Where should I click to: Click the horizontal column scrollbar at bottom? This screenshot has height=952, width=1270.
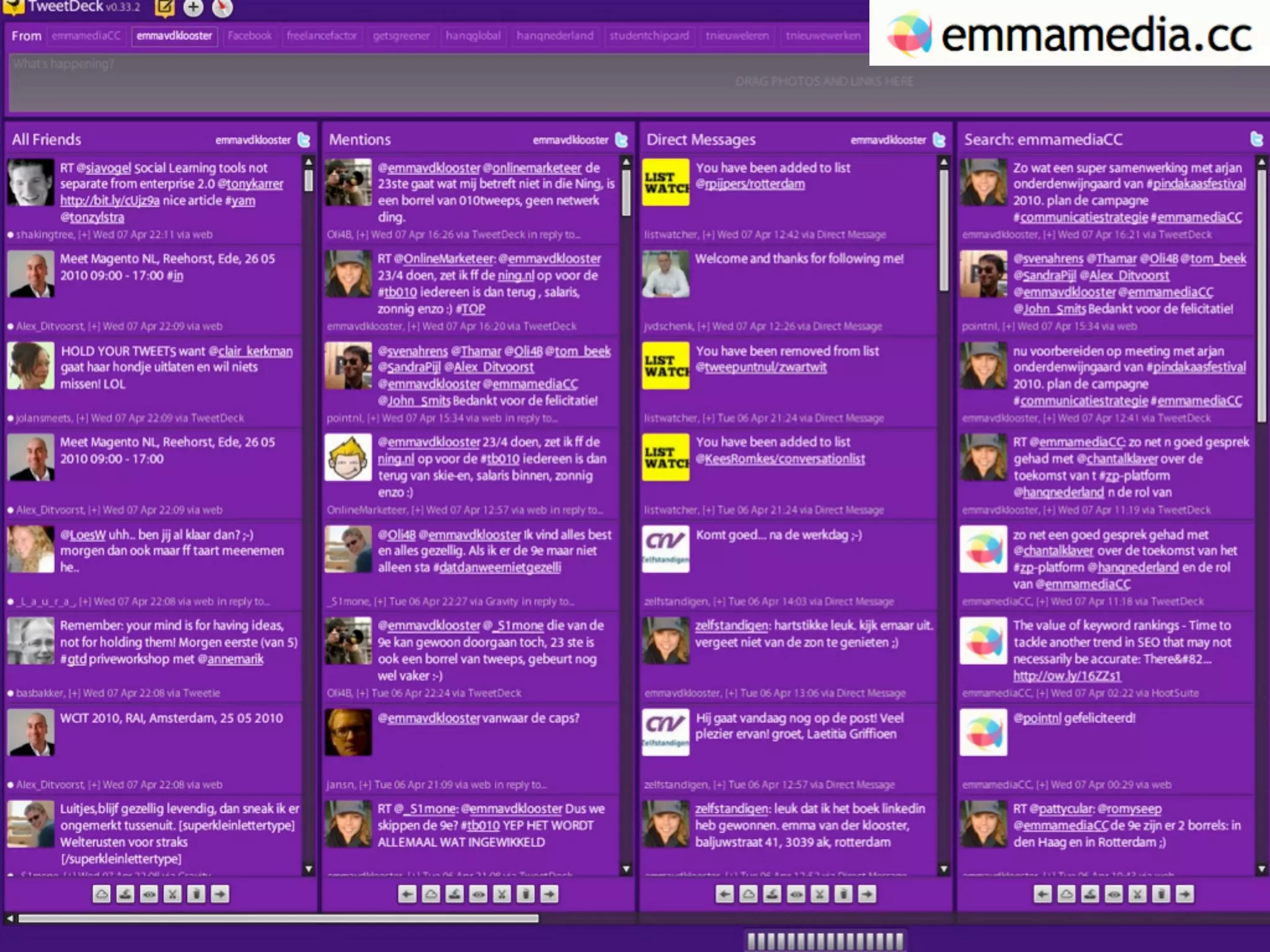click(x=279, y=918)
